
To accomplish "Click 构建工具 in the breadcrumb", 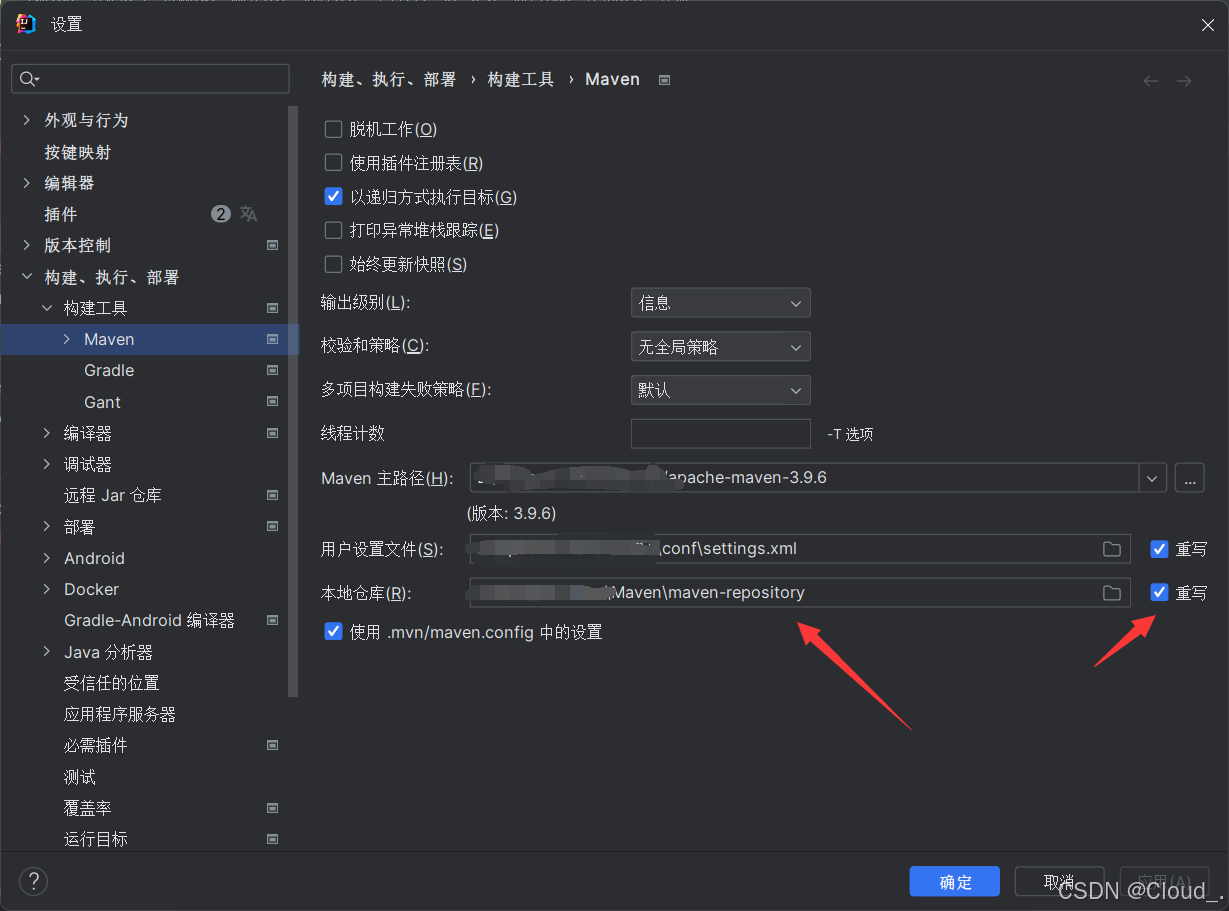I will click(521, 80).
